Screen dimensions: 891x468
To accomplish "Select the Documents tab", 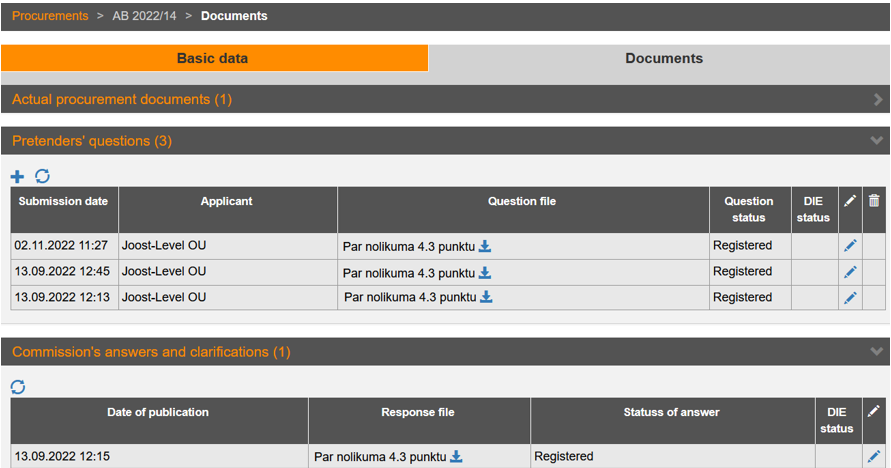I will click(x=663, y=59).
